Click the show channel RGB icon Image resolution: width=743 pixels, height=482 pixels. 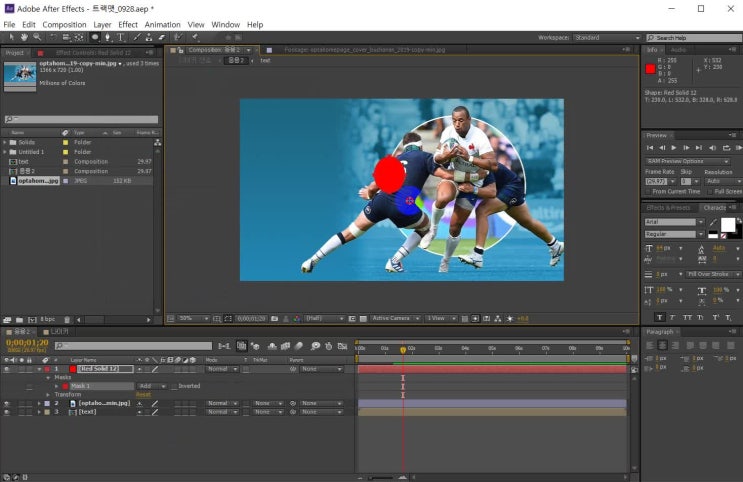297,318
